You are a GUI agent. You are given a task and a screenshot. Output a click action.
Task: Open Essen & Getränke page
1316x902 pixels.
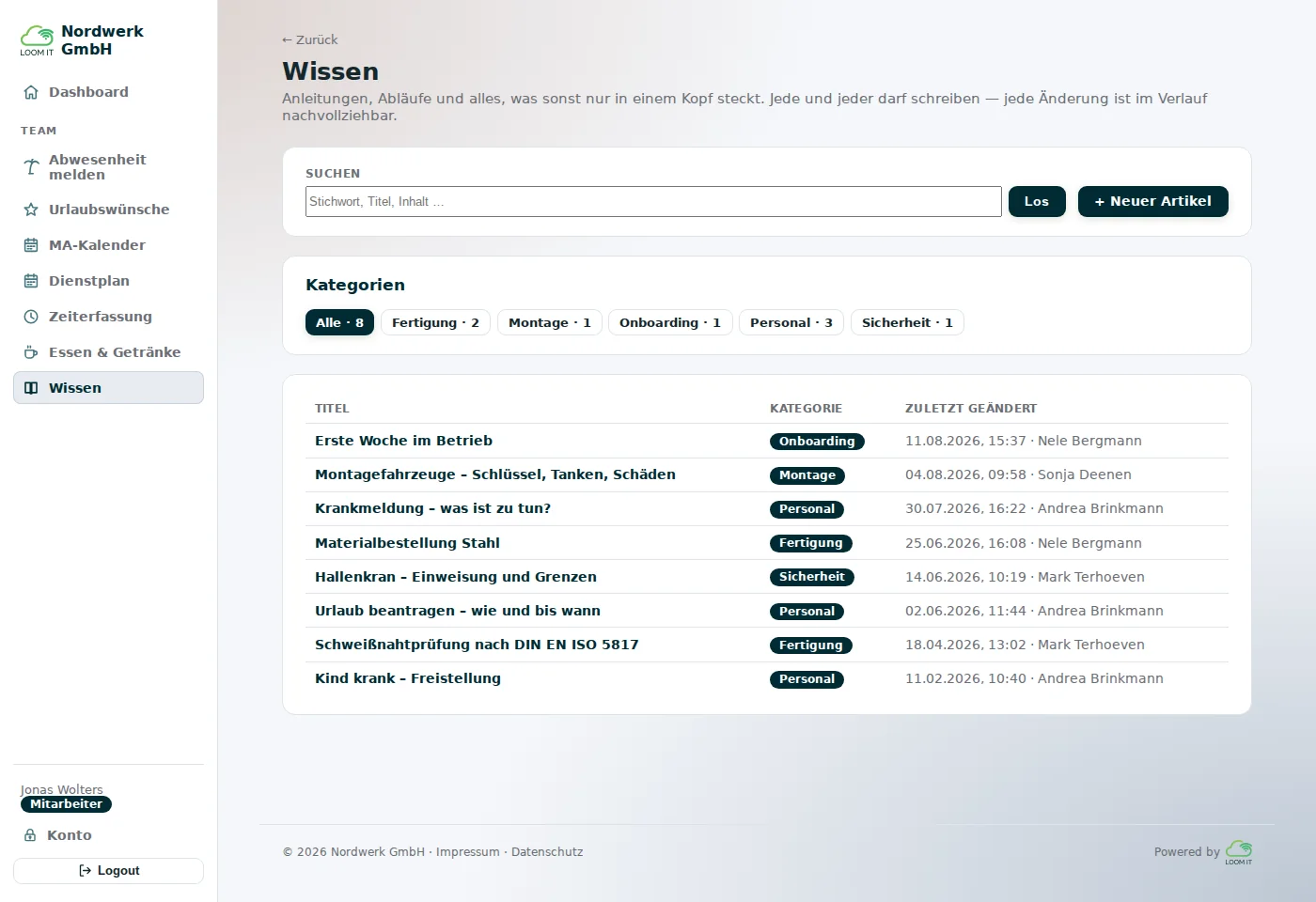click(108, 352)
